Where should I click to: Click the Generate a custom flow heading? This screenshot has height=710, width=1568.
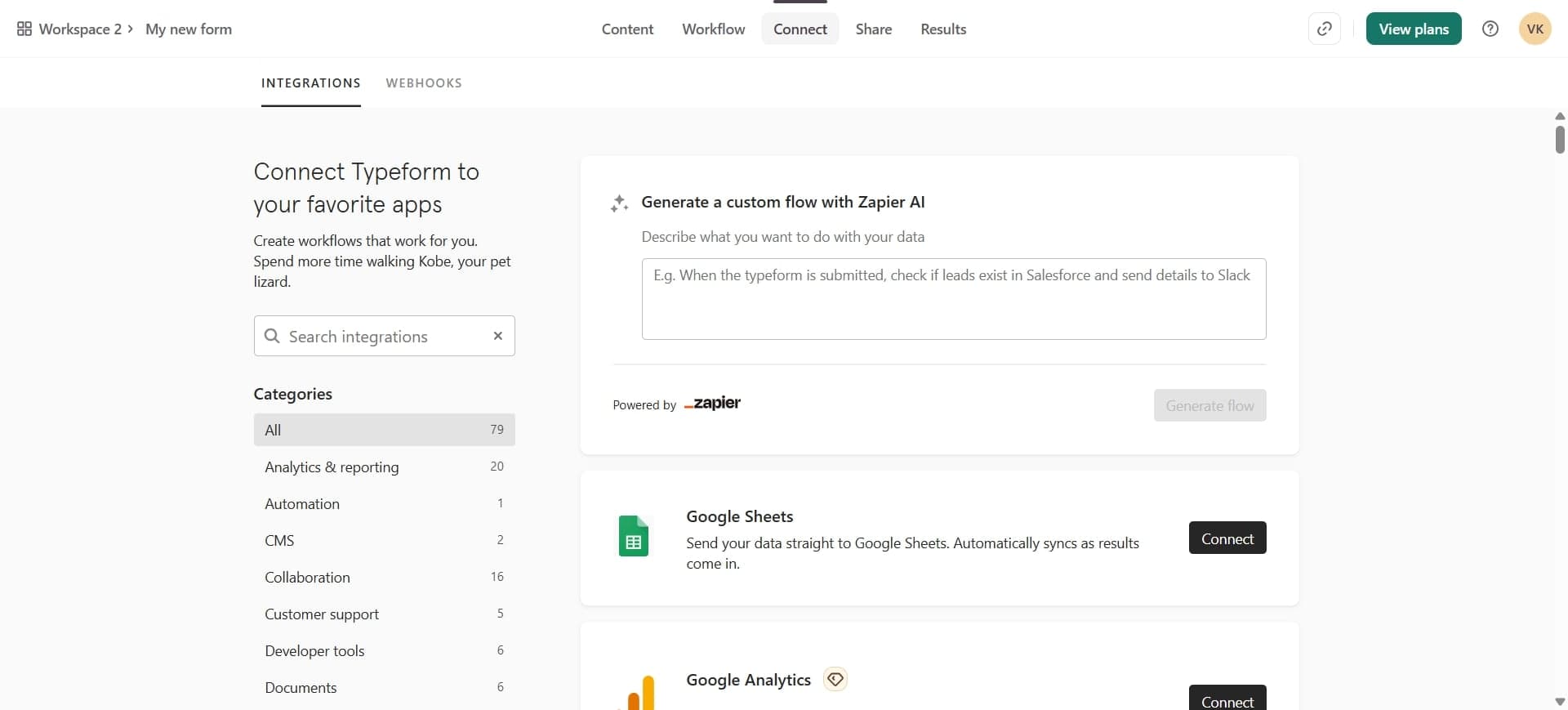pos(783,202)
